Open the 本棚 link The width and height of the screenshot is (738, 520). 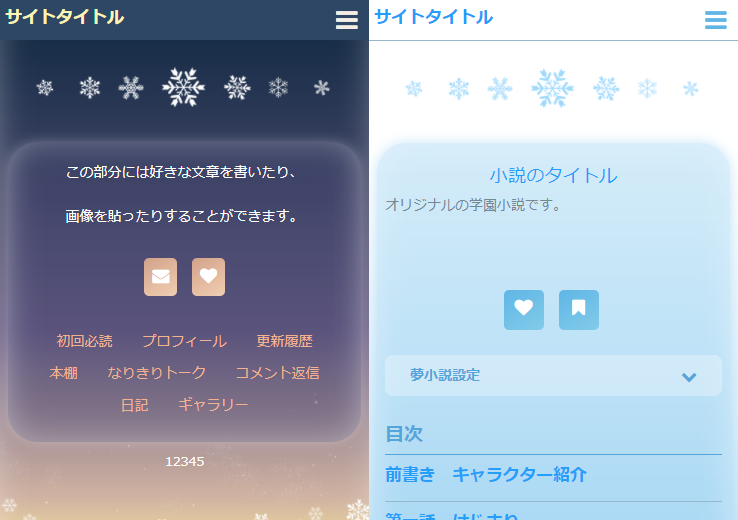(x=64, y=373)
